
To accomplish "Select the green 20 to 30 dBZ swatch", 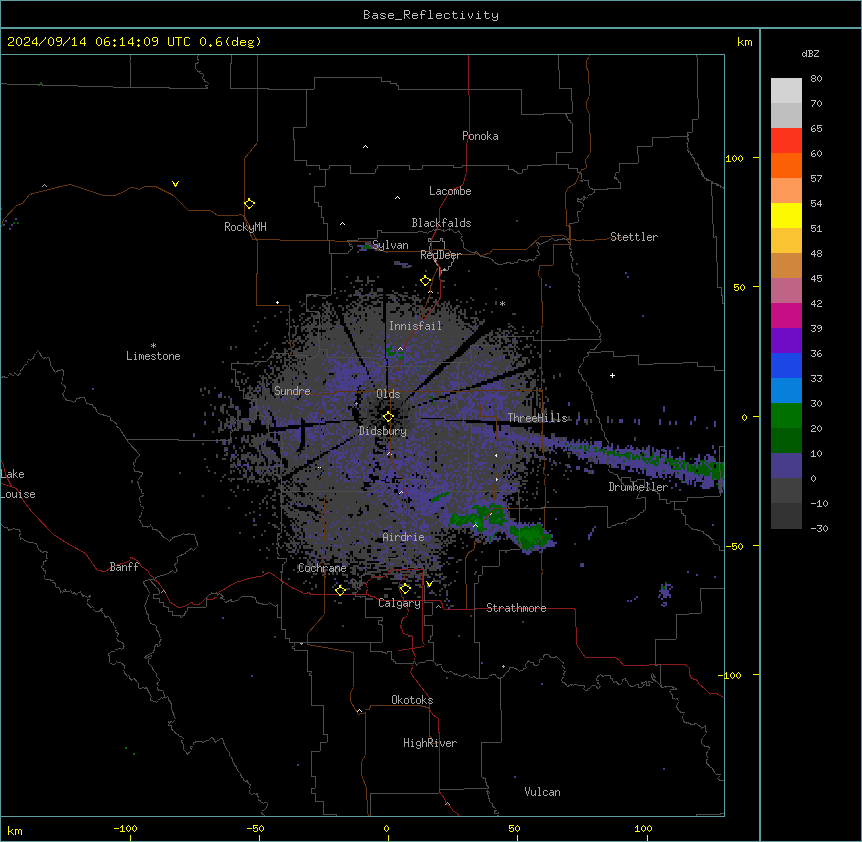I will pos(786,416).
